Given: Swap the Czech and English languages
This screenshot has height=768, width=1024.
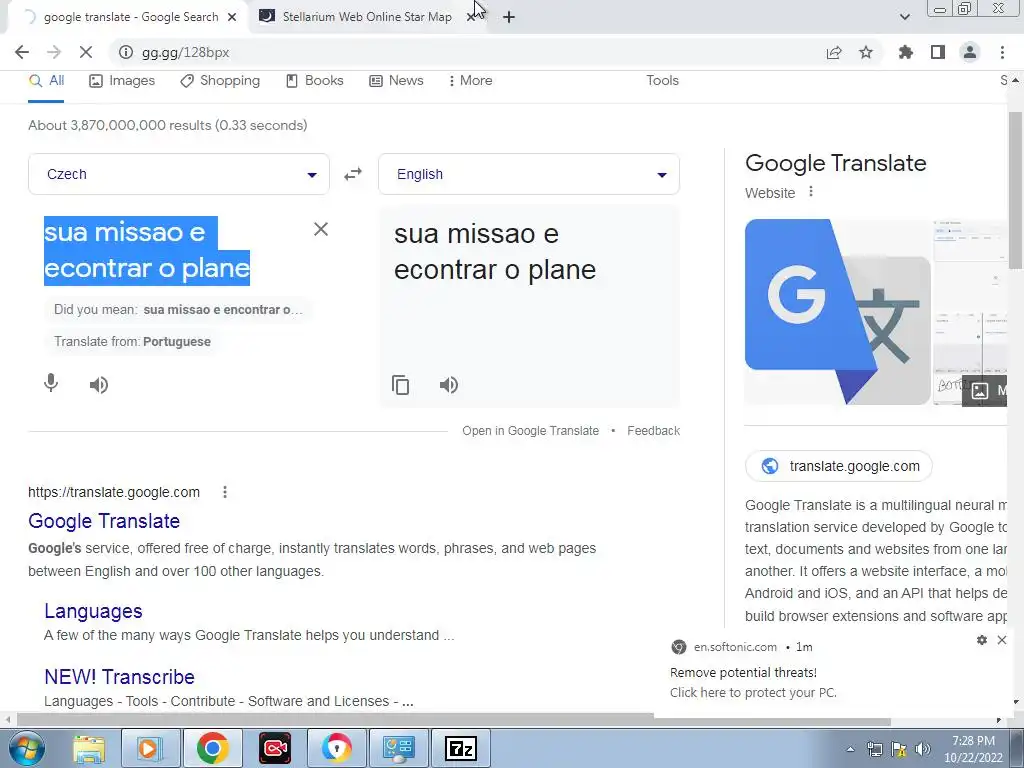Looking at the screenshot, I should click(x=353, y=174).
